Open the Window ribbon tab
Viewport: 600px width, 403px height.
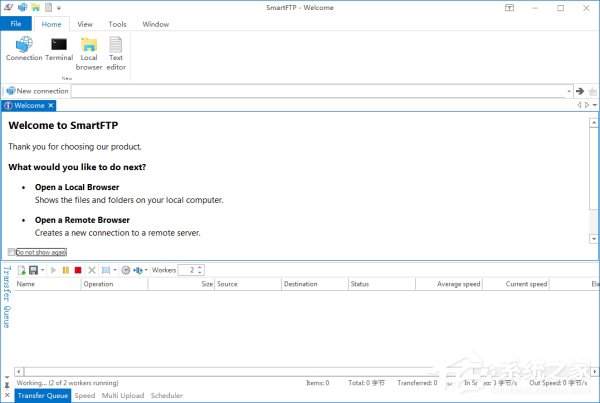point(156,24)
